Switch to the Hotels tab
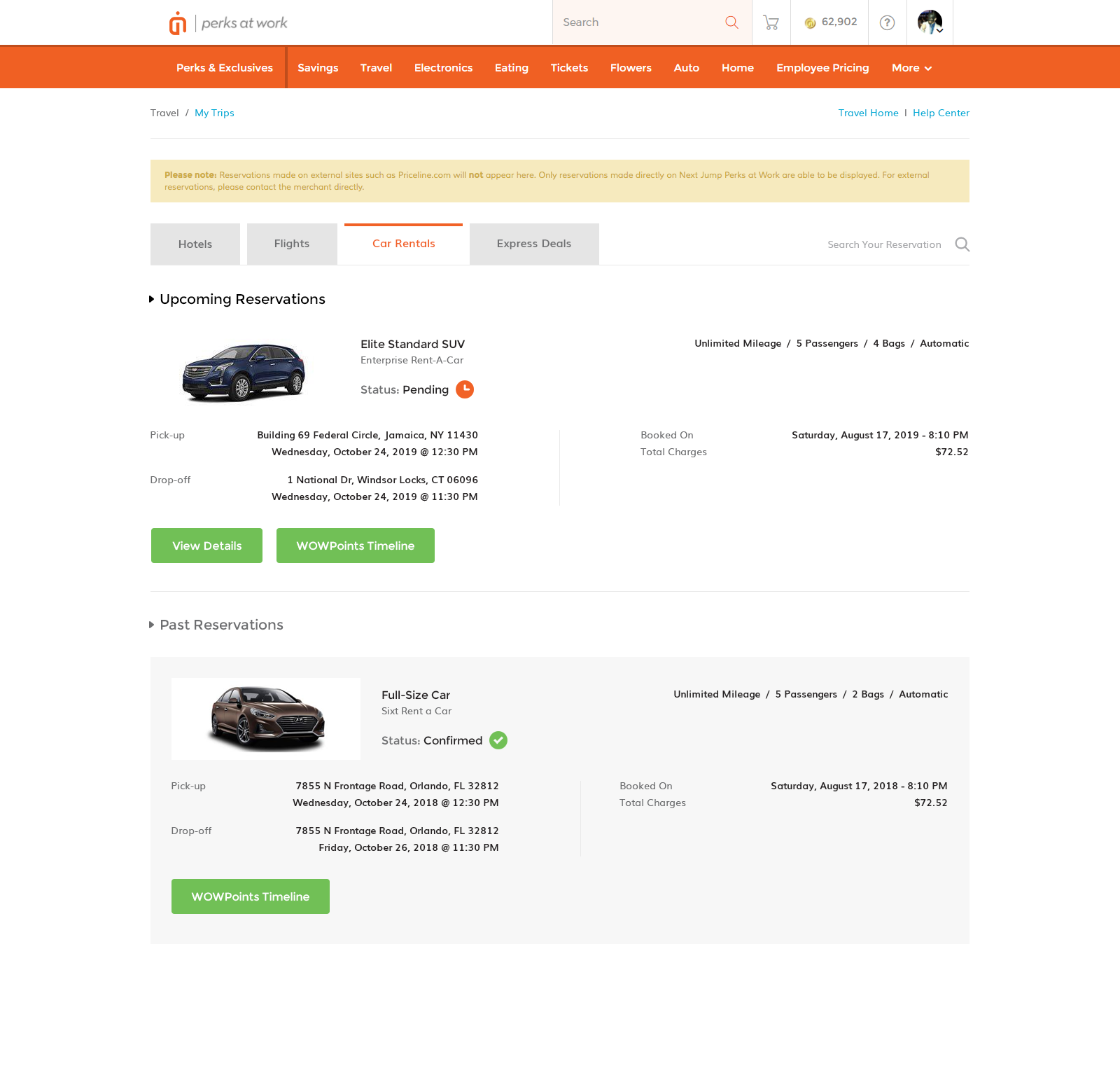 (x=195, y=244)
